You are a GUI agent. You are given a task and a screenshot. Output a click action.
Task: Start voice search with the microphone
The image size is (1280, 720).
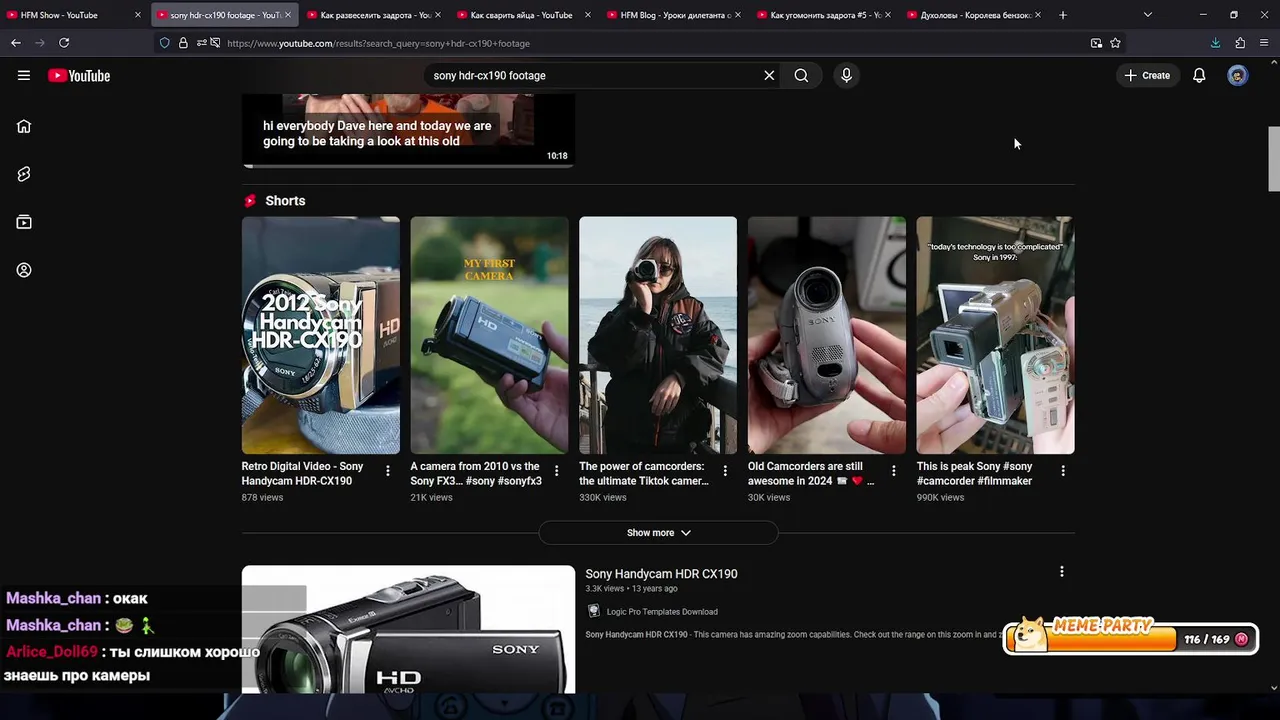(x=846, y=75)
